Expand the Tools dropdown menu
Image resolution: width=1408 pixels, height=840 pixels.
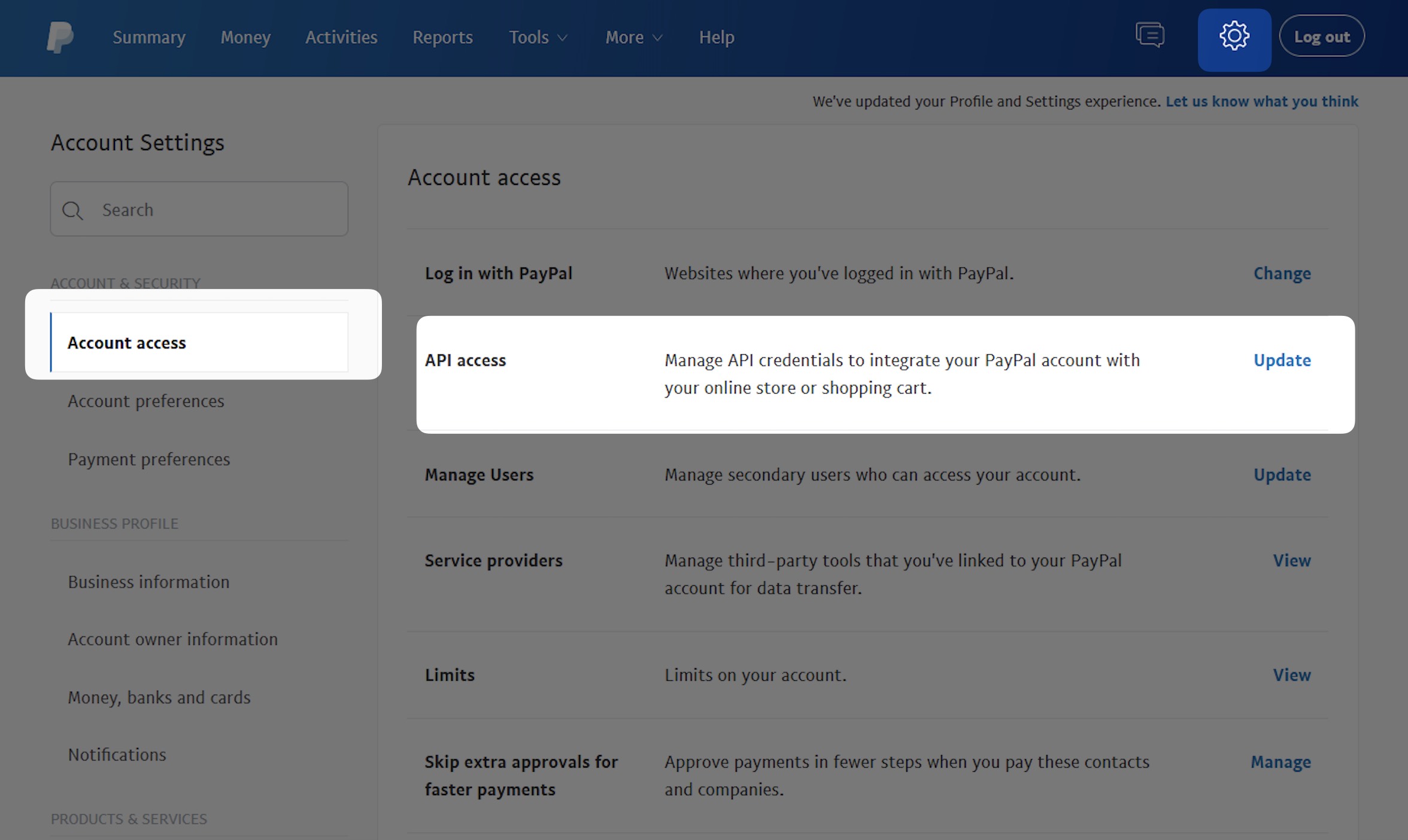coord(538,37)
